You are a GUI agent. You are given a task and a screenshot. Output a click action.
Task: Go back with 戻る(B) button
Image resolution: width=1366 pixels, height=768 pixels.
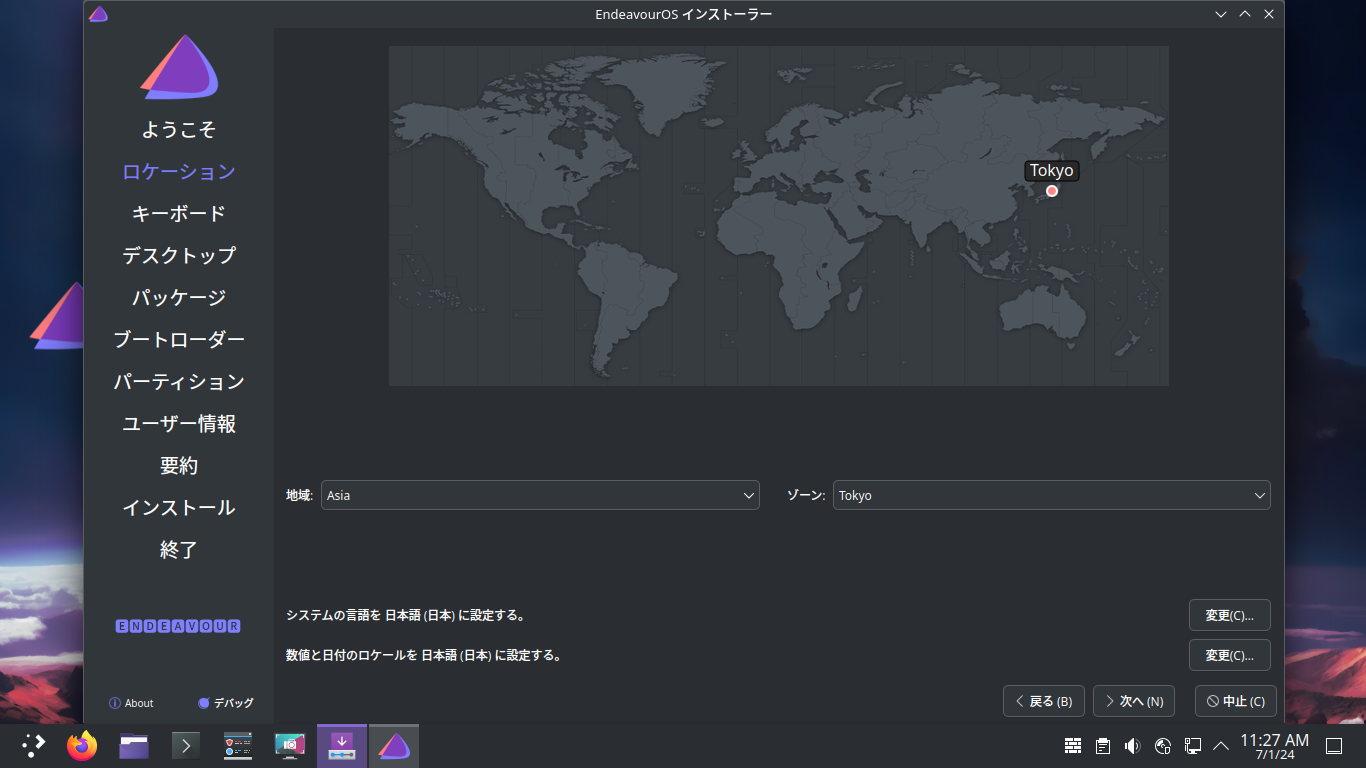[x=1044, y=701]
